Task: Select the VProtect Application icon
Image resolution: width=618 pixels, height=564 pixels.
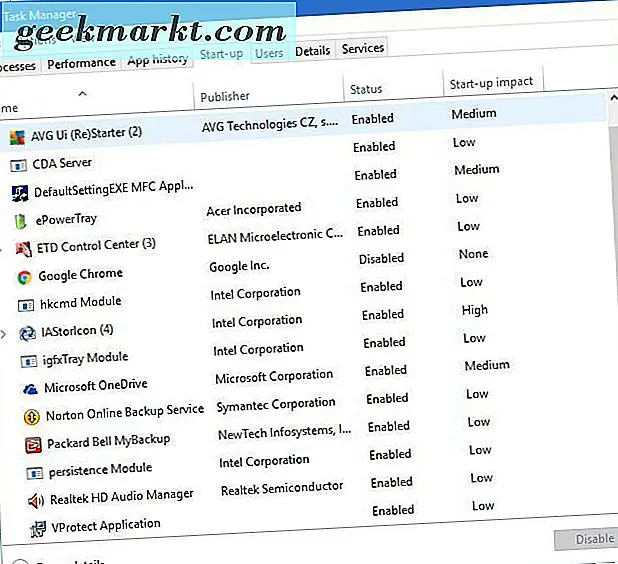Action: tap(38, 527)
